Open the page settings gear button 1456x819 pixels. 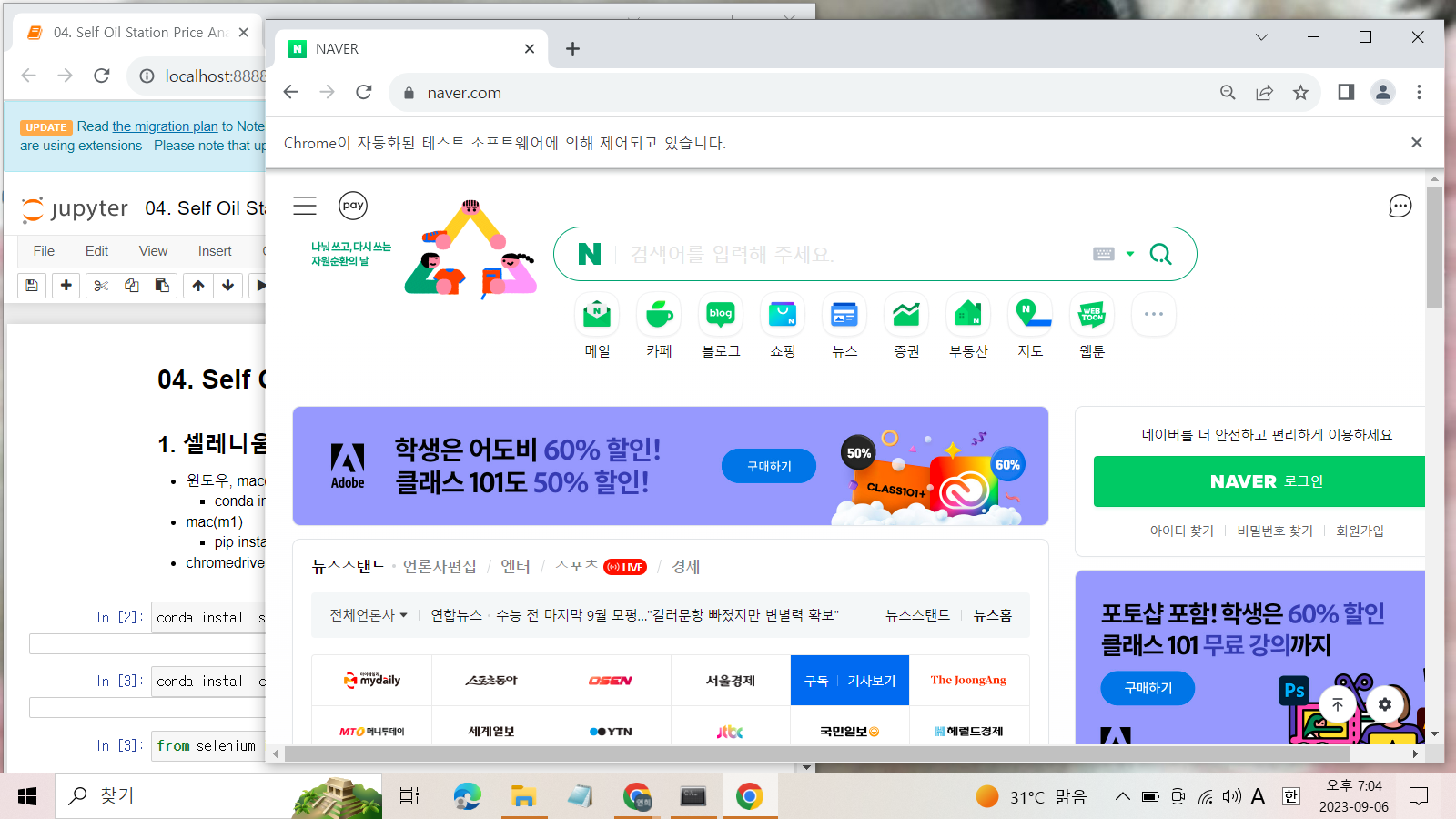coord(1385,704)
